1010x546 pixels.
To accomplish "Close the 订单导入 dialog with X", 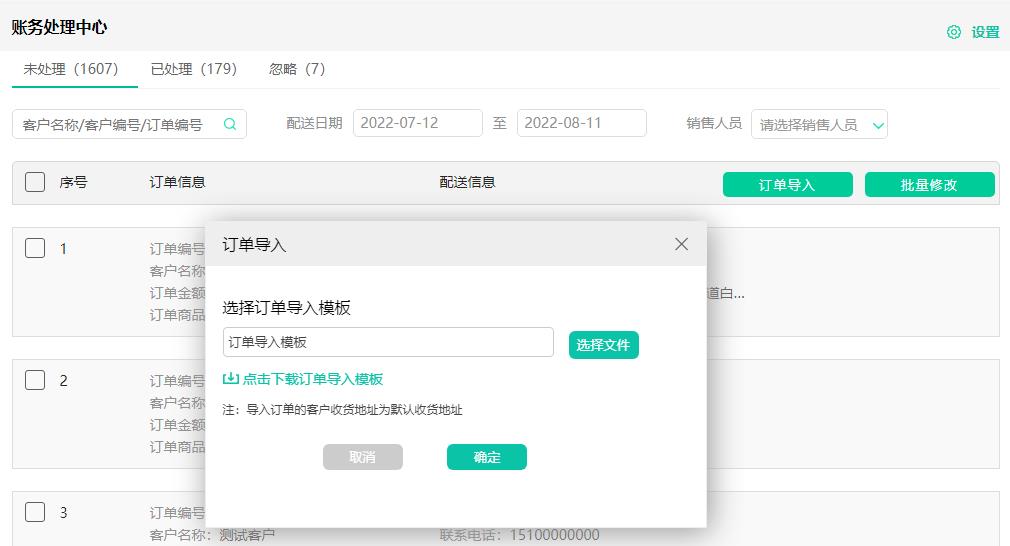I will coord(681,244).
